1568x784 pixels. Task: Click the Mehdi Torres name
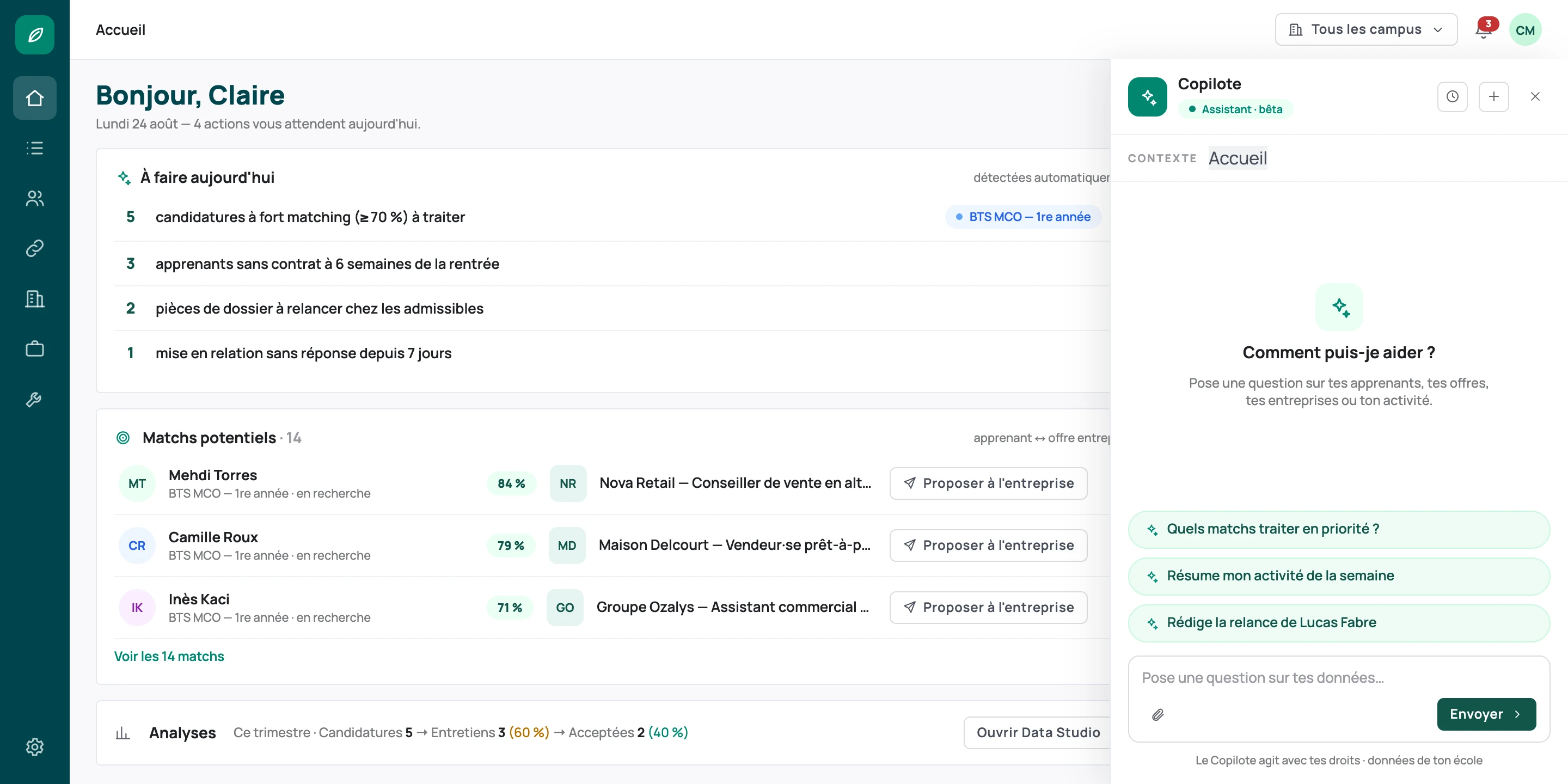pyautogui.click(x=212, y=475)
